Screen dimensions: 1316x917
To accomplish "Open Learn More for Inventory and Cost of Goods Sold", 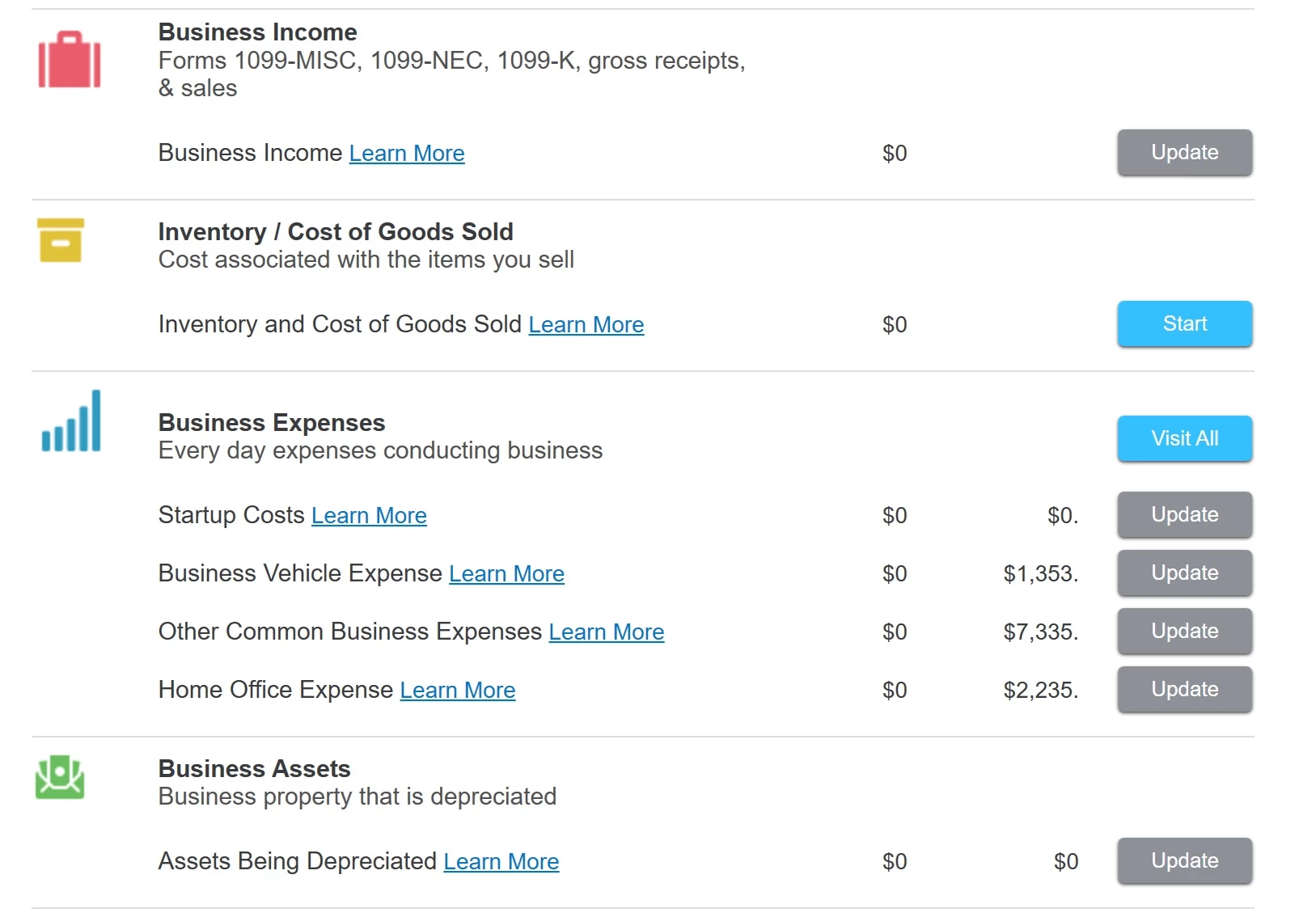I will (586, 324).
